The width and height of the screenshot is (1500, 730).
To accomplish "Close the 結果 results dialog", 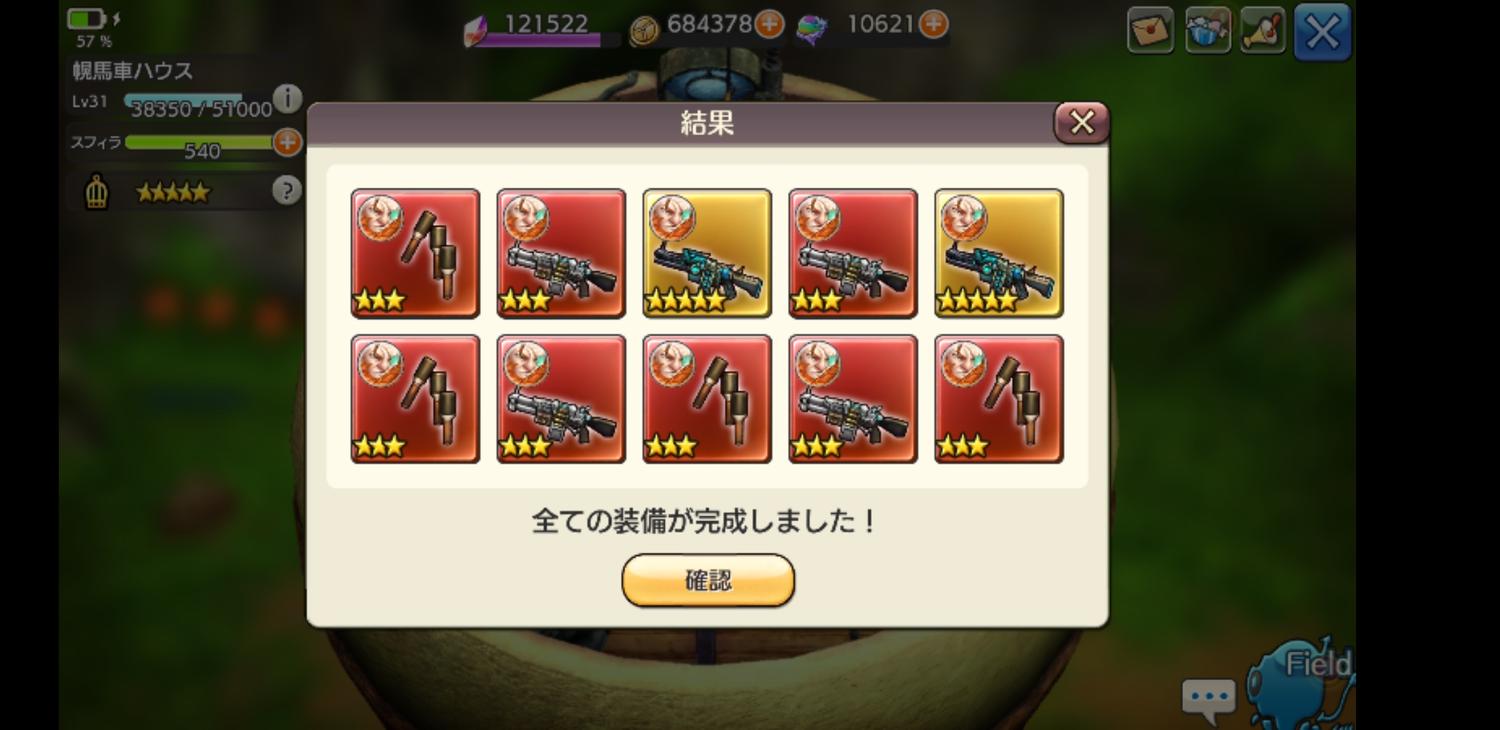I will 1082,123.
